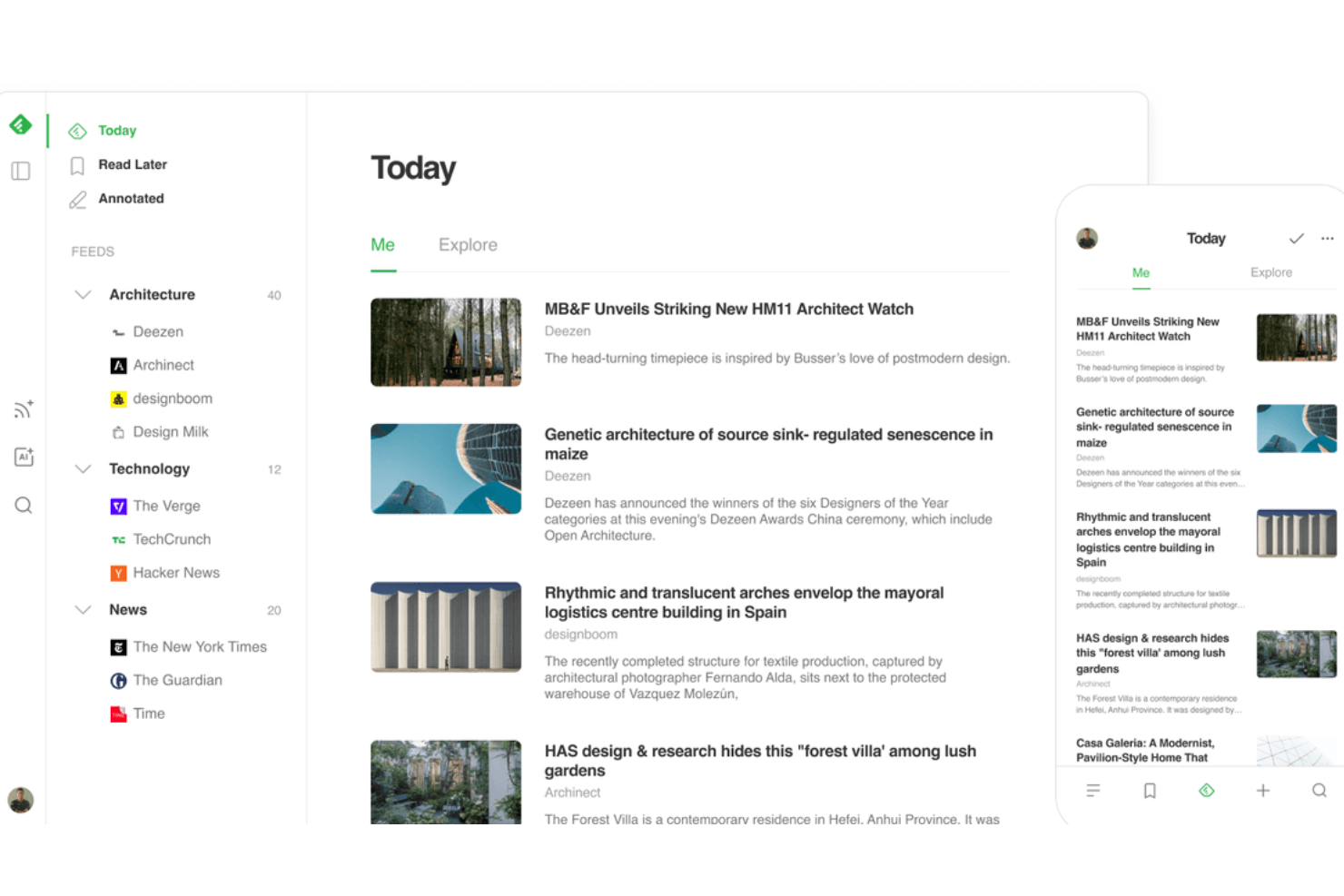Click The Guardian favicon
The width and height of the screenshot is (1344, 896).
[x=118, y=681]
